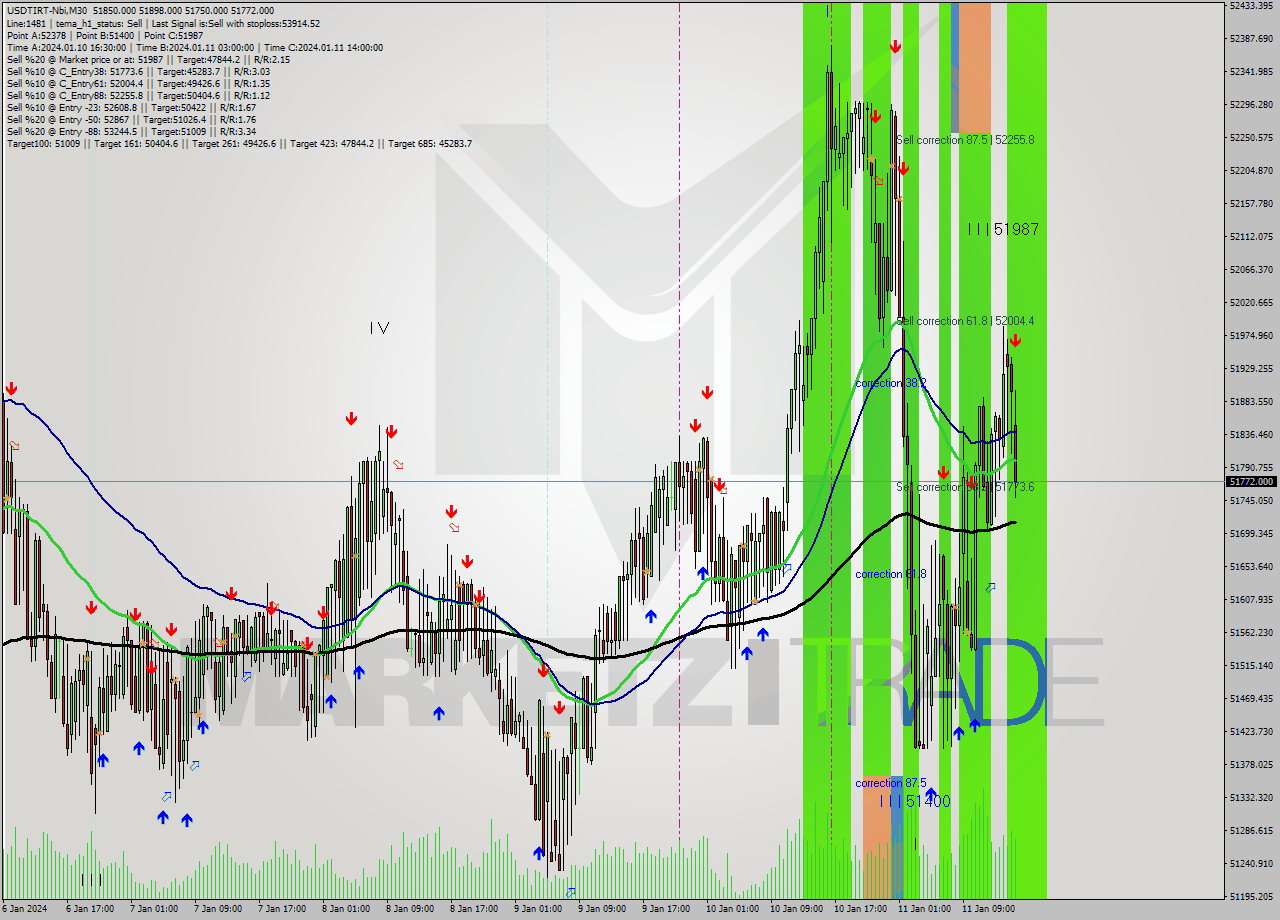Click the 52387.690 price axis label
The height and width of the screenshot is (920, 1280).
1251,38
